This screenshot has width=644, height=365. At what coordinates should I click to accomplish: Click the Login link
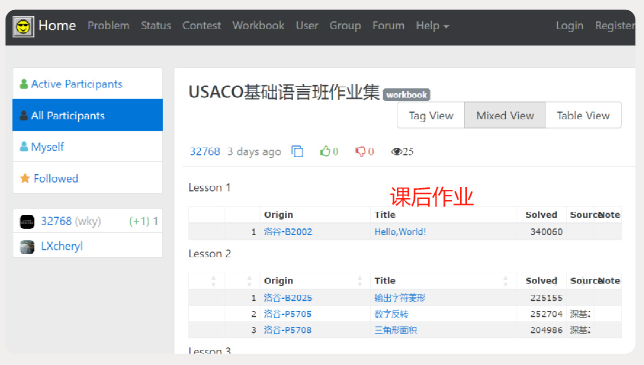pyautogui.click(x=570, y=25)
